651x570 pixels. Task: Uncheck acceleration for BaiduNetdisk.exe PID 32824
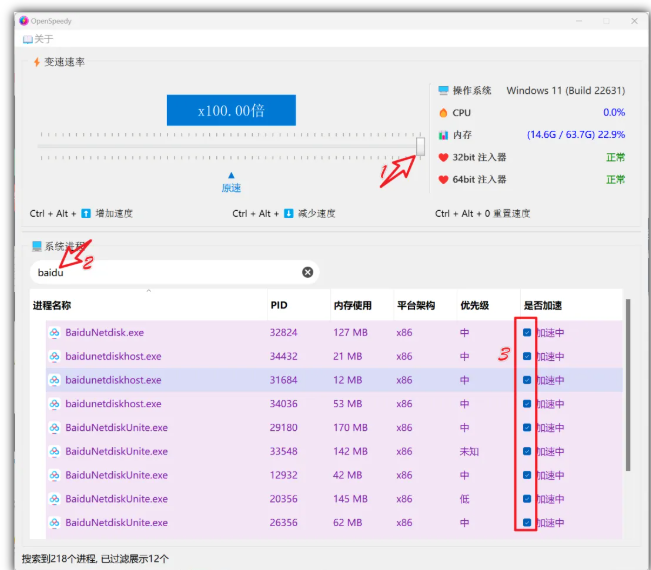click(527, 333)
